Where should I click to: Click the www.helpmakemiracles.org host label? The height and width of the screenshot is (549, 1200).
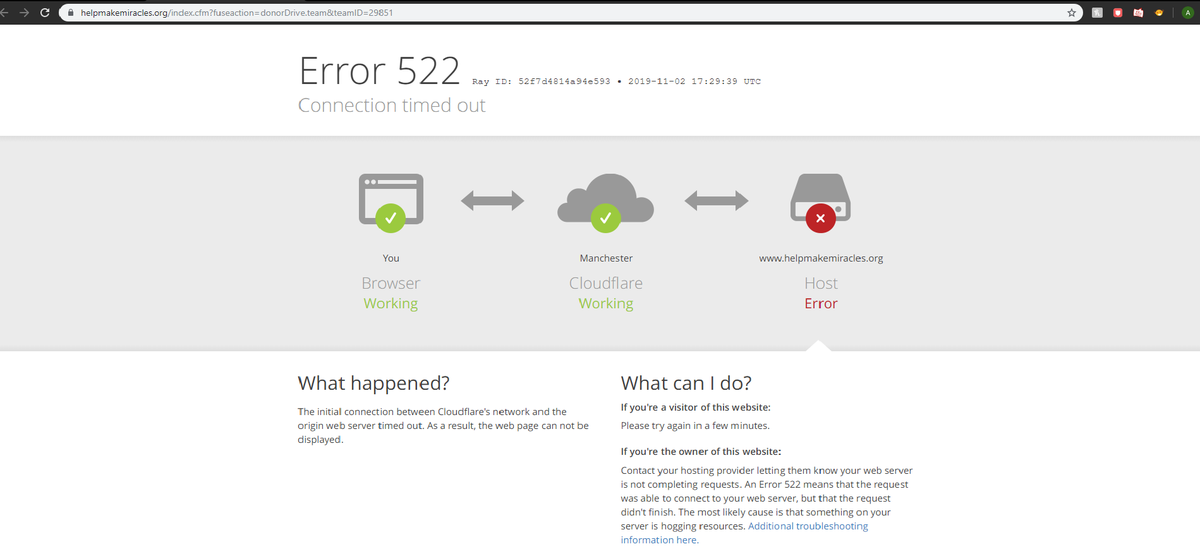(821, 258)
